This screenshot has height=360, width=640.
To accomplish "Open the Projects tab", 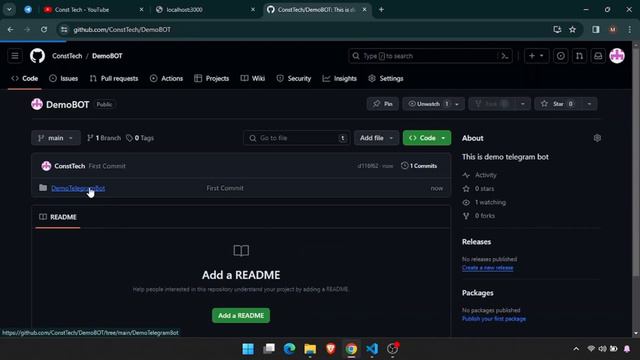I will click(x=211, y=78).
